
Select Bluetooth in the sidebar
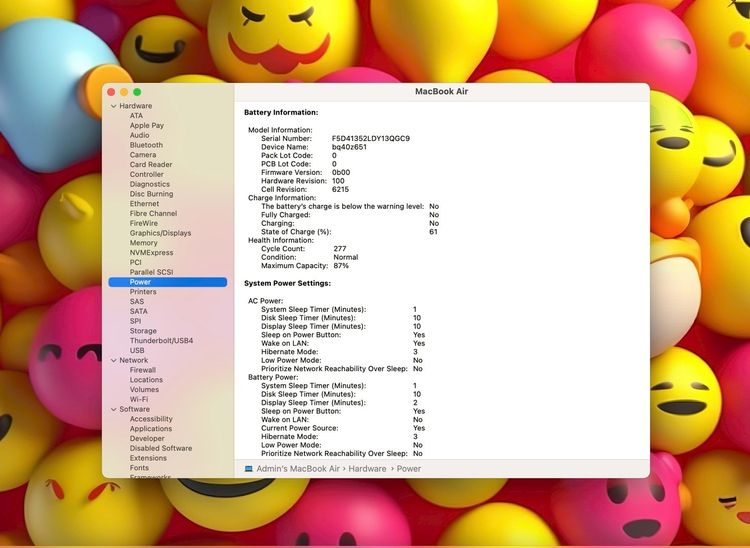[146, 145]
